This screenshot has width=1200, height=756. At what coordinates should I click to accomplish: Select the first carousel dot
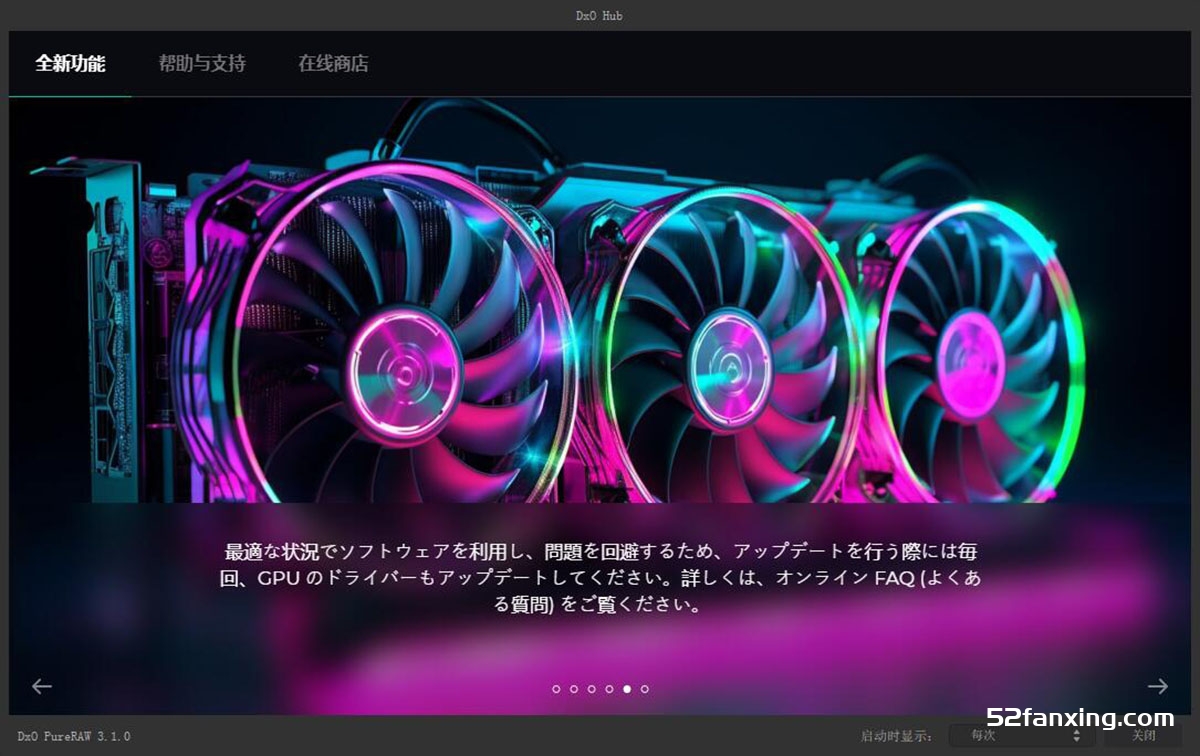coord(556,689)
